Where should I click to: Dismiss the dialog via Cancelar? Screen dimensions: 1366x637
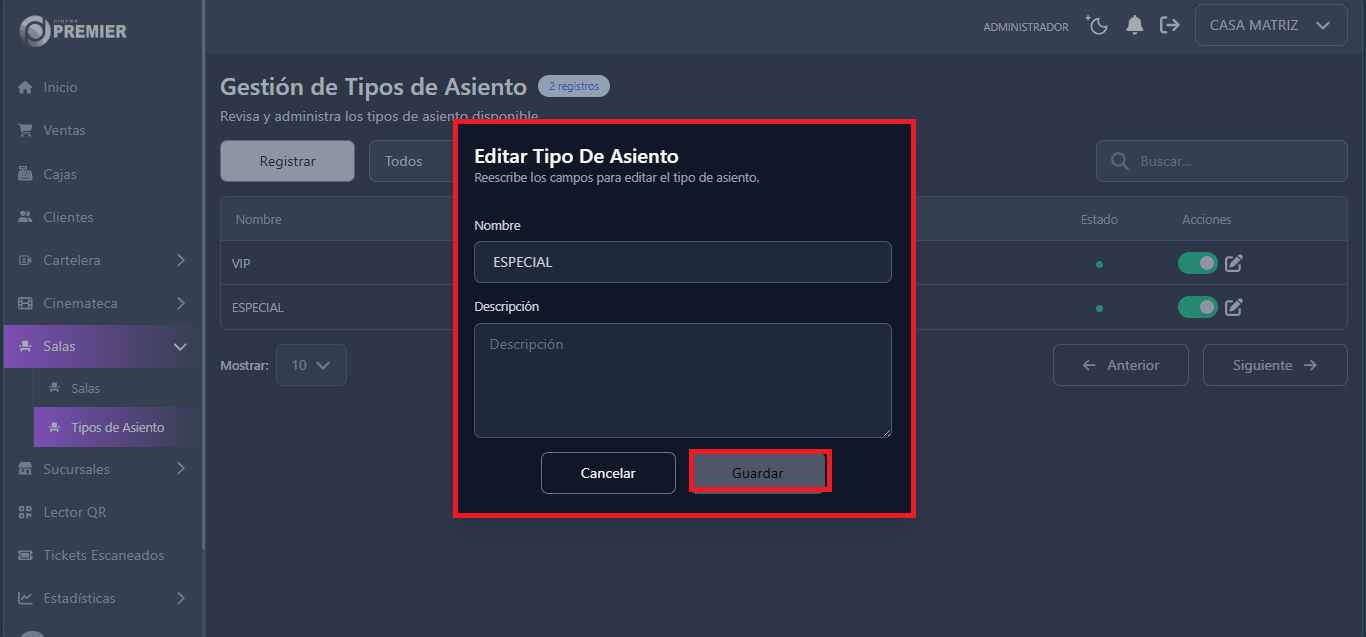tap(608, 471)
